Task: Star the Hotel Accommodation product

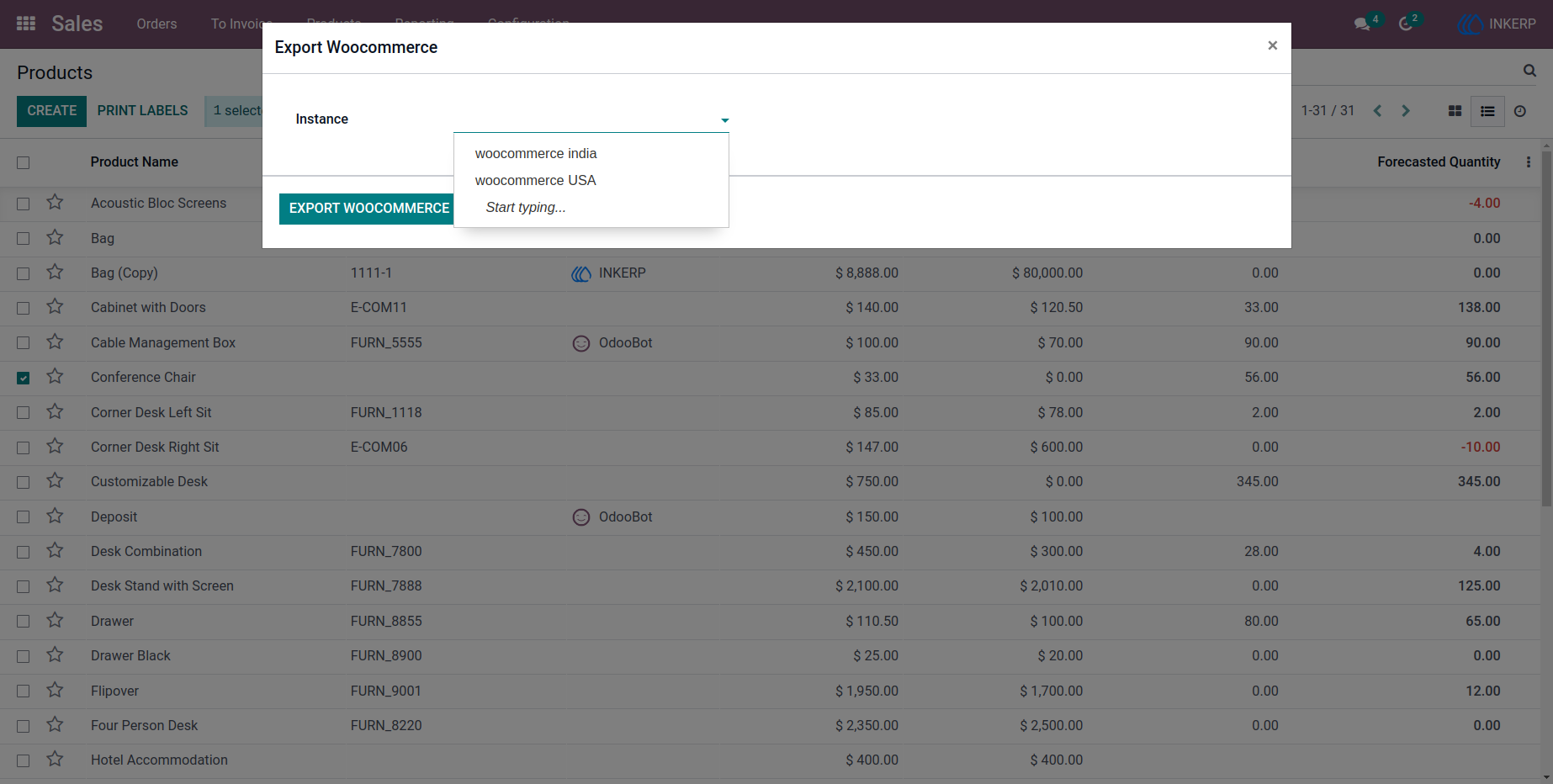Action: [x=55, y=759]
